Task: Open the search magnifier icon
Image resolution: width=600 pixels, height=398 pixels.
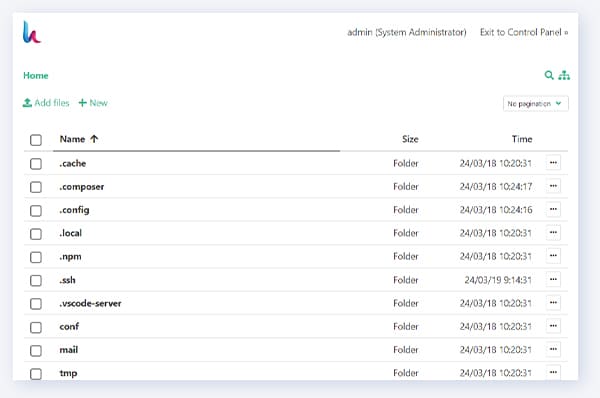Action: pyautogui.click(x=549, y=75)
